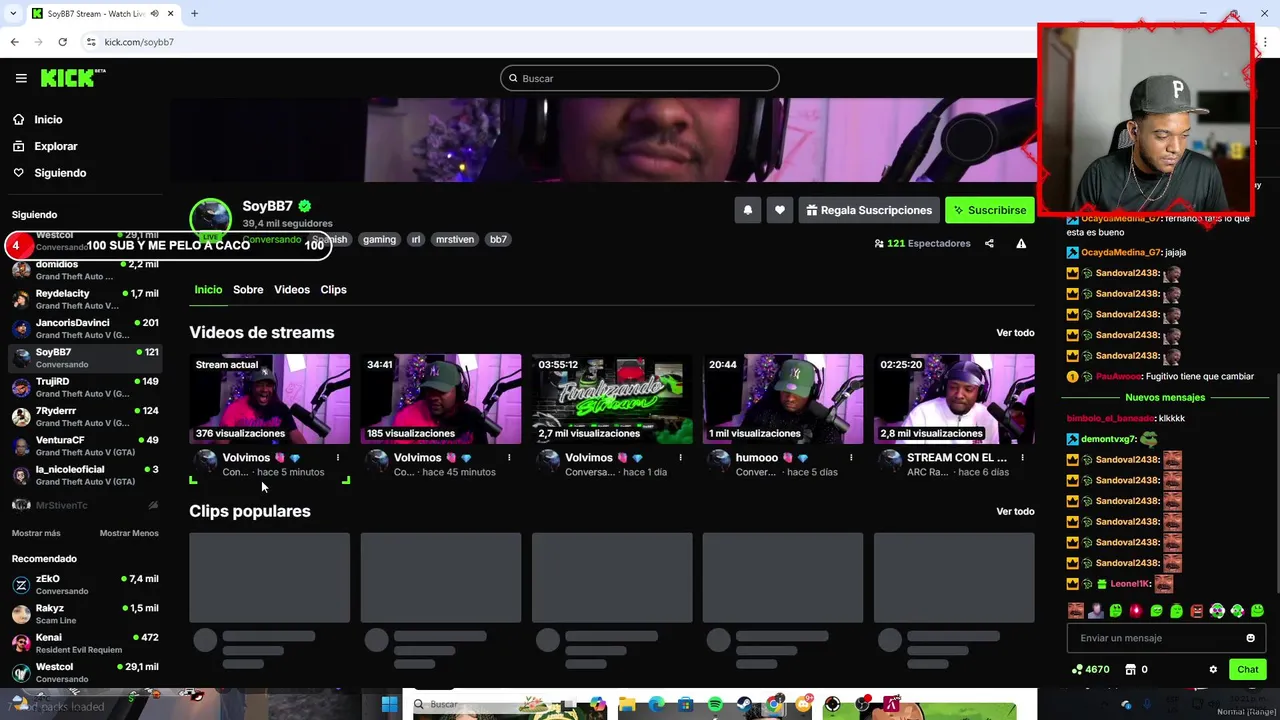Click Ver todo for Videos de streams
Screen dimensions: 1280x720
[x=1015, y=332]
